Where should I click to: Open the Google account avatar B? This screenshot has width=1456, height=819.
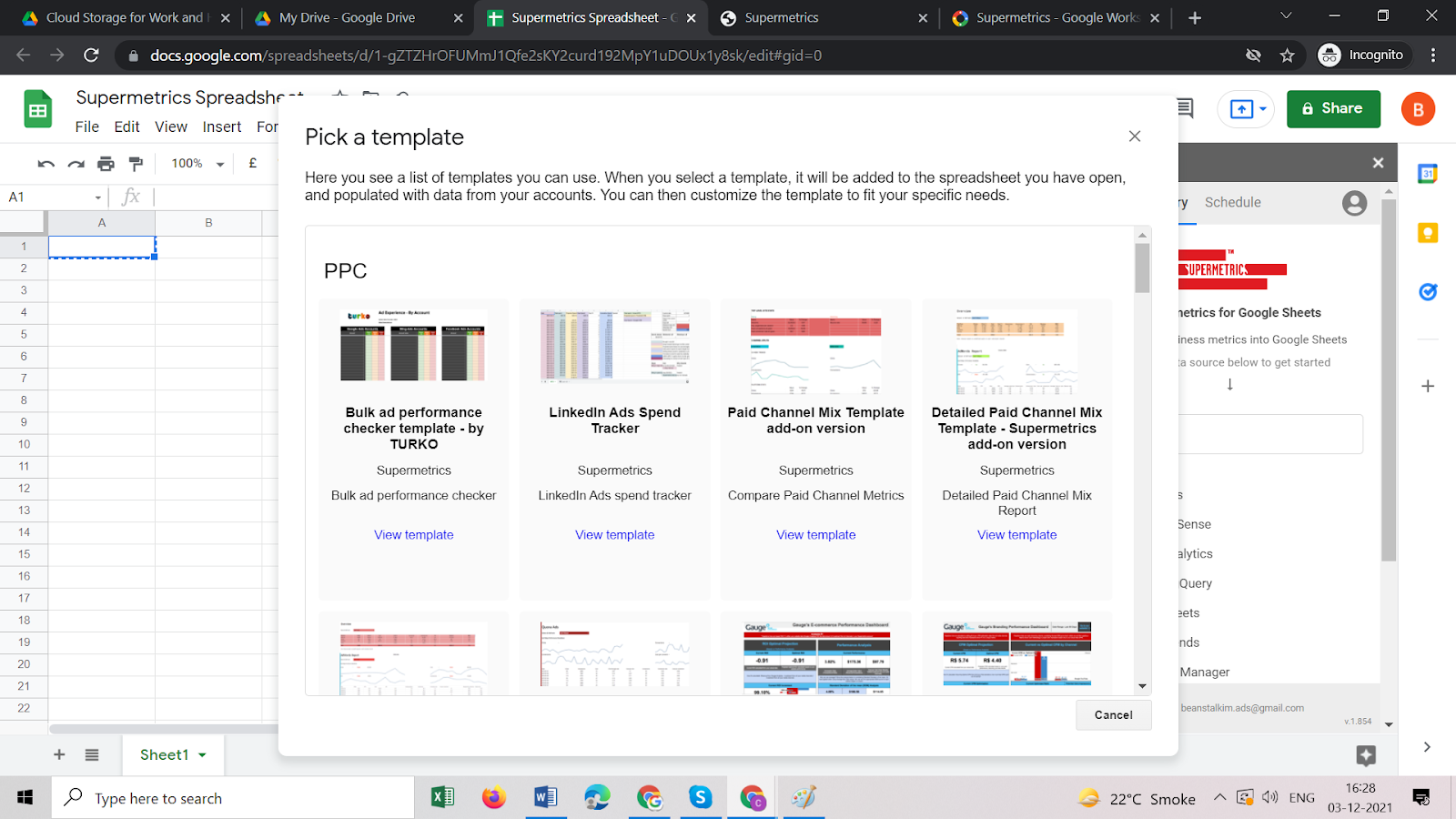pyautogui.click(x=1418, y=109)
